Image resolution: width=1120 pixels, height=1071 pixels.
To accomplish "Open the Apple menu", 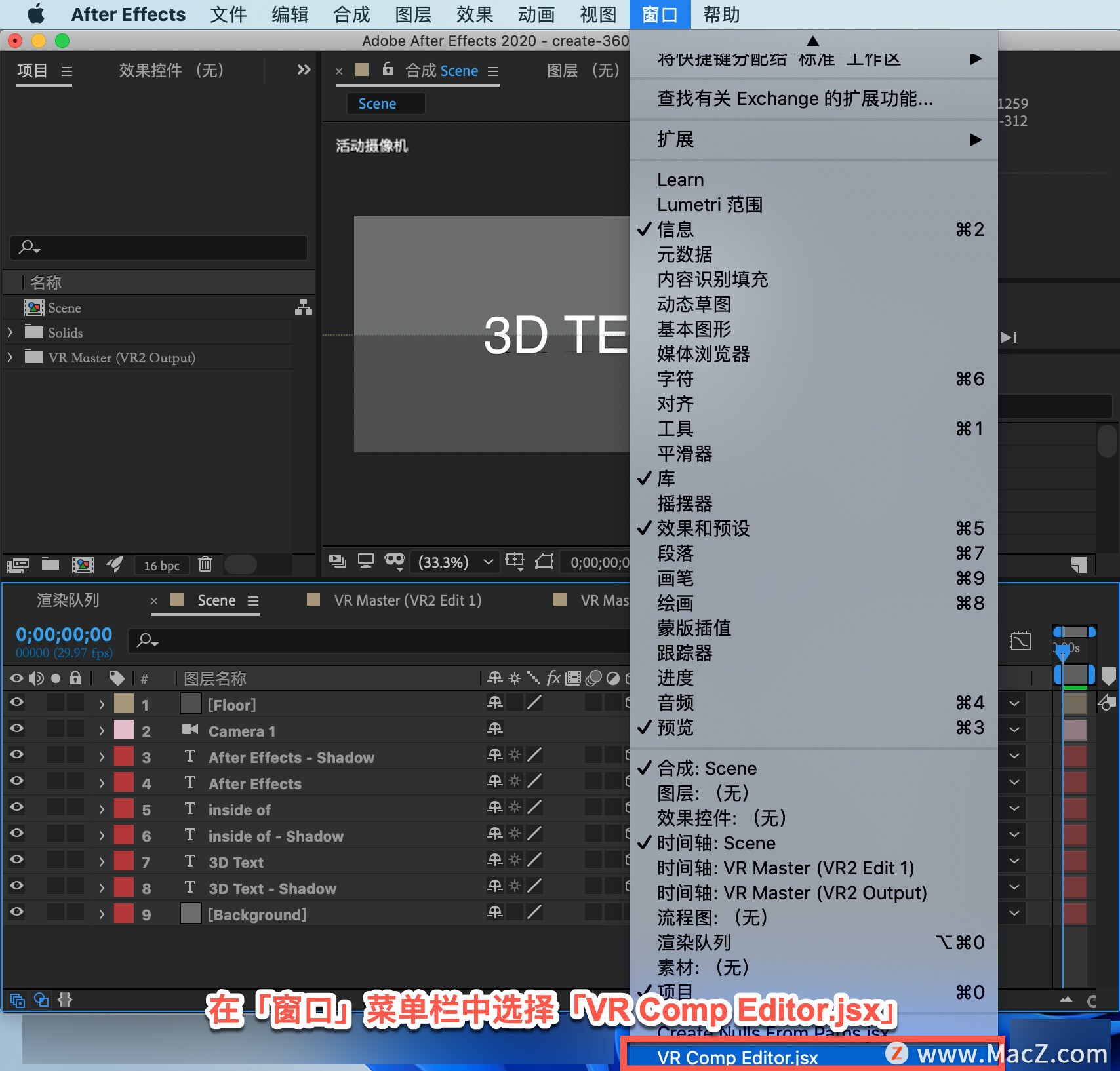I will (35, 14).
